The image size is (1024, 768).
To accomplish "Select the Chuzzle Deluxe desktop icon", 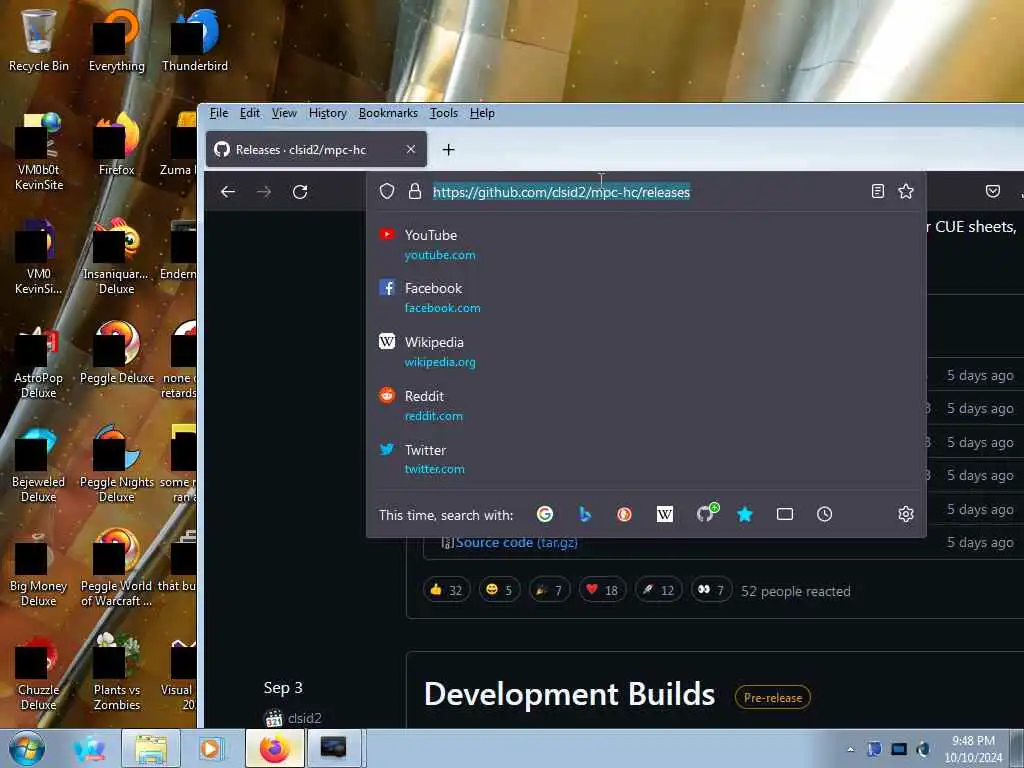I will pyautogui.click(x=39, y=672).
